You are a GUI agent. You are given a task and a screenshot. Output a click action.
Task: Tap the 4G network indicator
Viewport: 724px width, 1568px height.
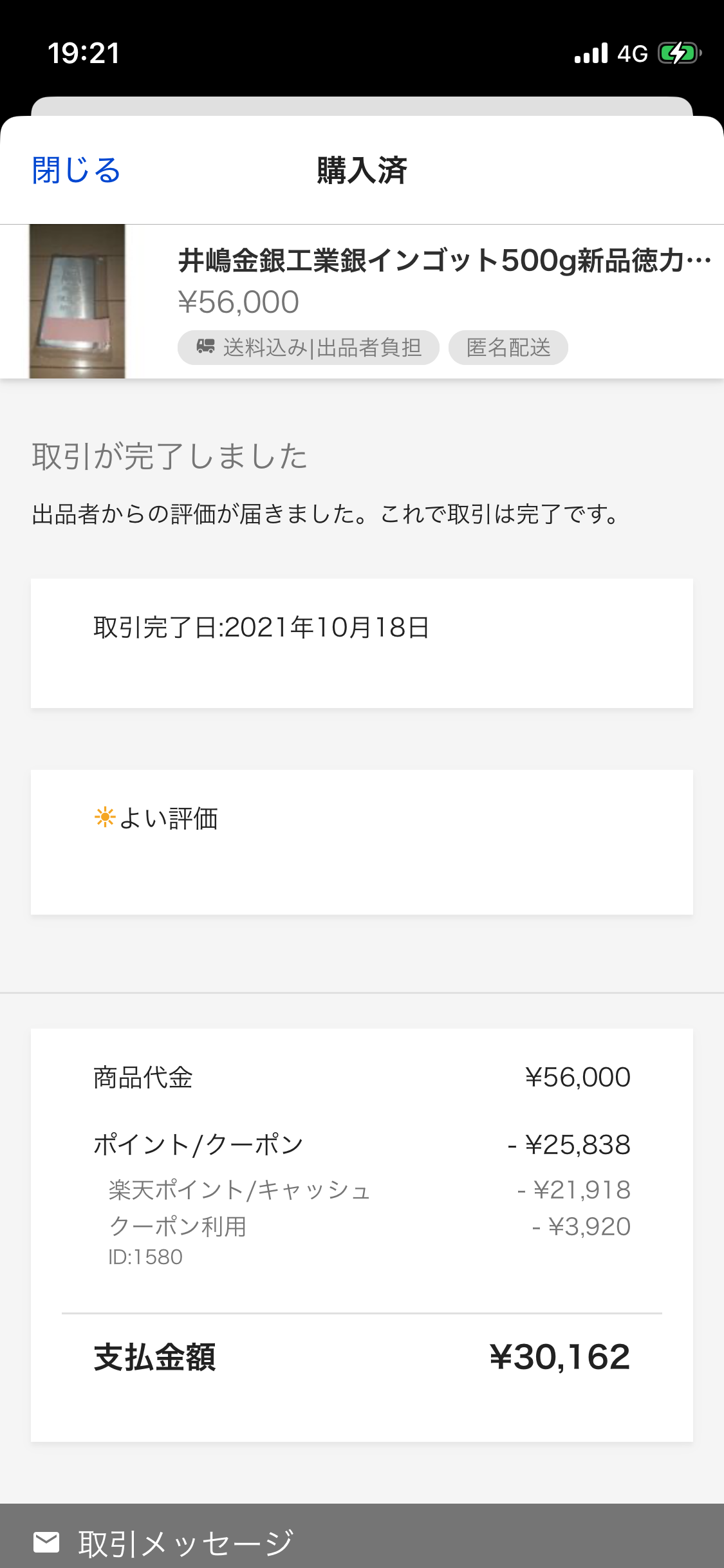632,53
